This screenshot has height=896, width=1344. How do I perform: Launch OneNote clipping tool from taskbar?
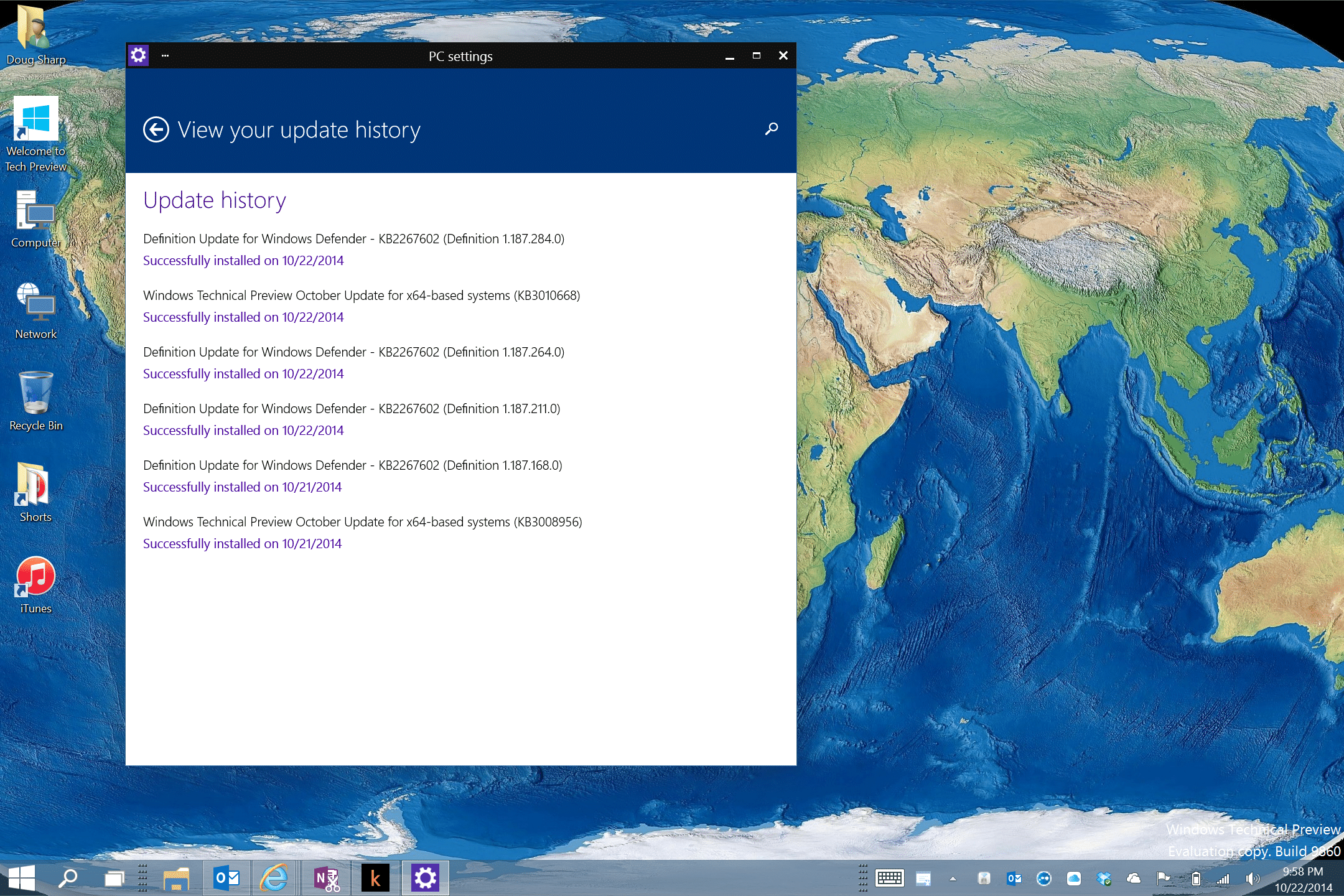327,878
